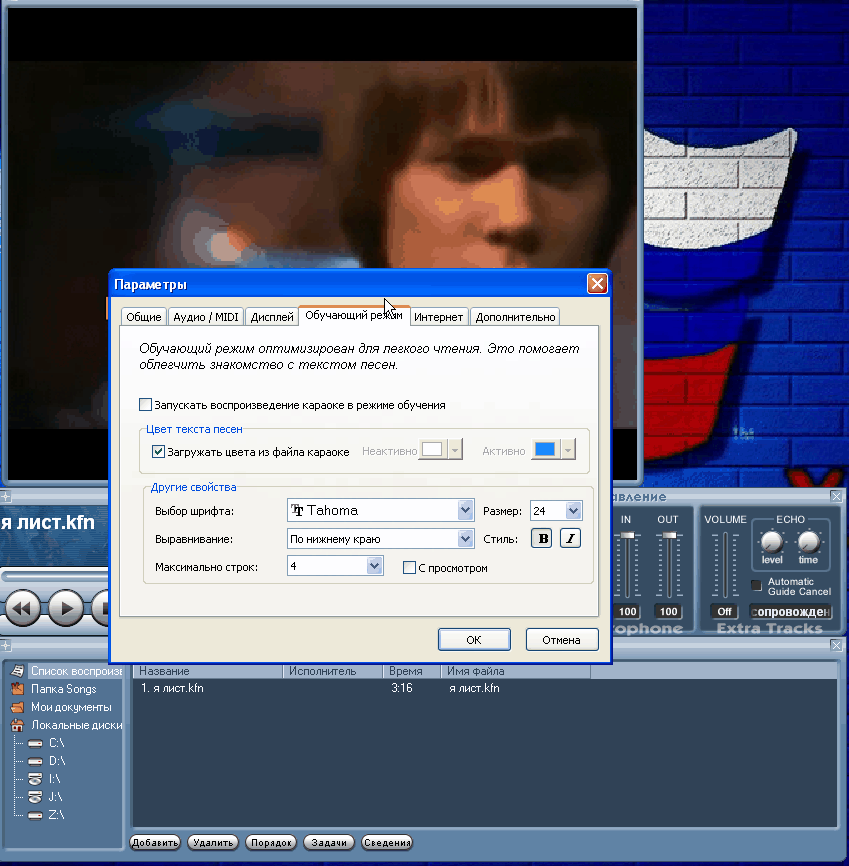
Task: Confirm settings with OK button
Action: pyautogui.click(x=474, y=640)
